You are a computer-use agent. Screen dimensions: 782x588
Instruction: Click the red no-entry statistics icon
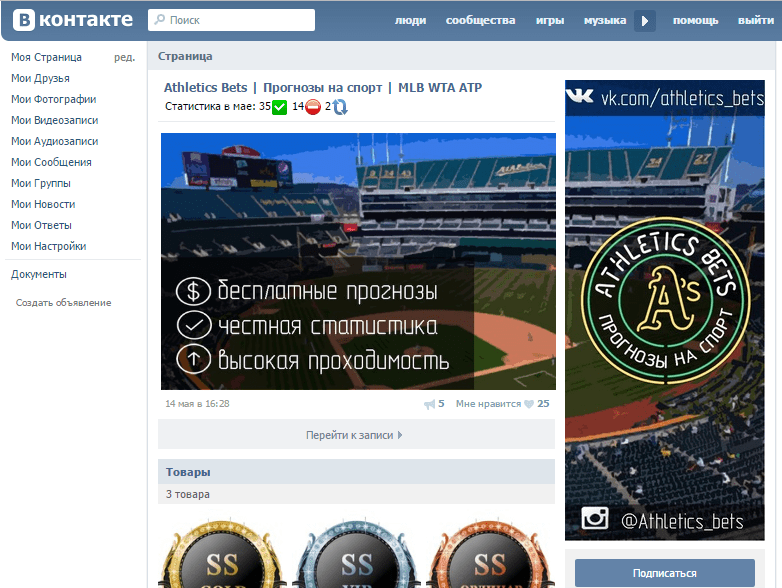point(313,107)
